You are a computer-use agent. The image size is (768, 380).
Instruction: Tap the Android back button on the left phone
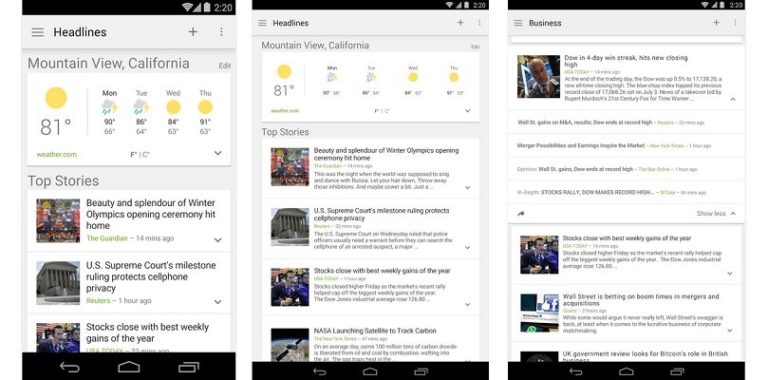70,367
